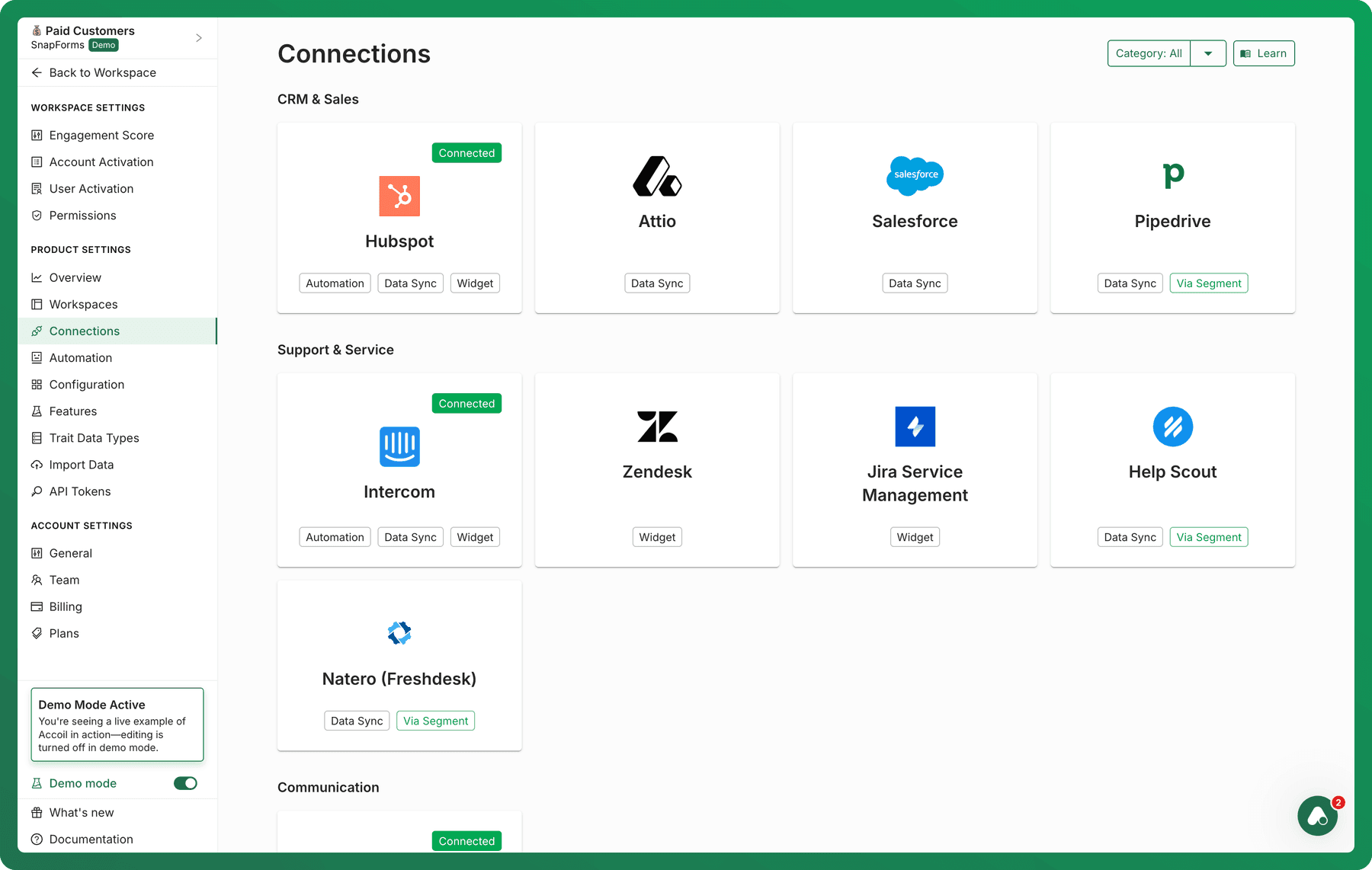Click the Learn button
The width and height of the screenshot is (1372, 870).
point(1264,53)
